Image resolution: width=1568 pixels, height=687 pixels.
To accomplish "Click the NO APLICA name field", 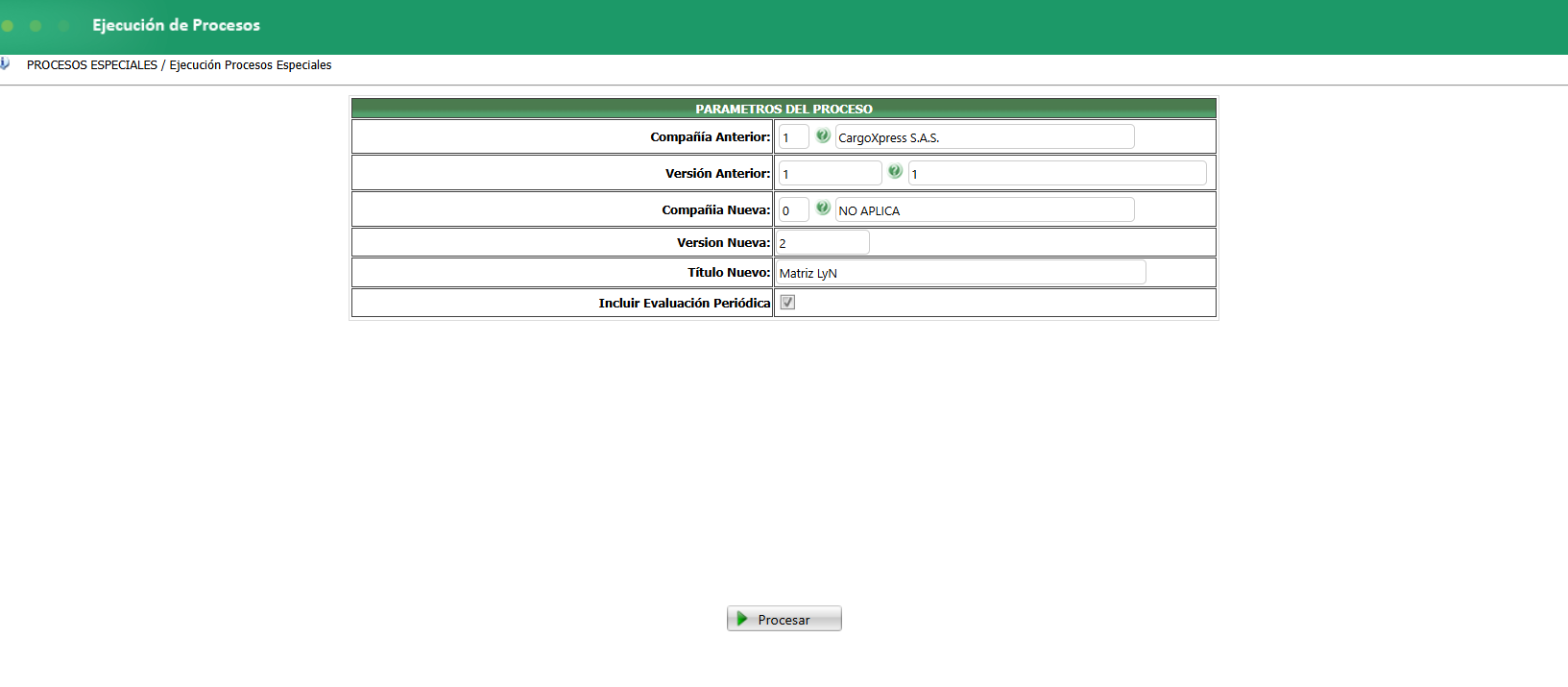I will [x=984, y=209].
